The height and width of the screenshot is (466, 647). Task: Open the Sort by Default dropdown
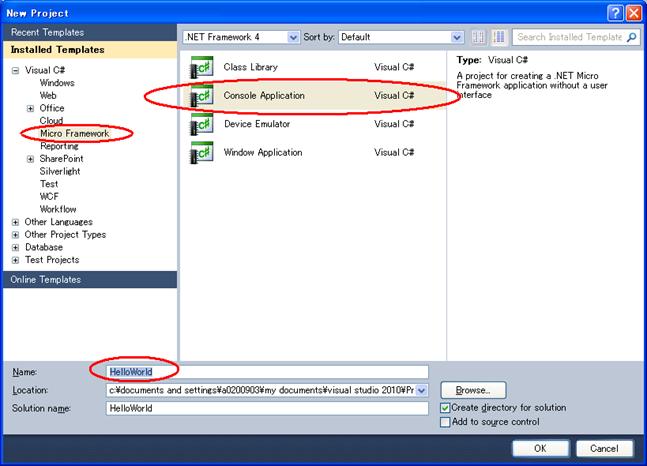(456, 37)
